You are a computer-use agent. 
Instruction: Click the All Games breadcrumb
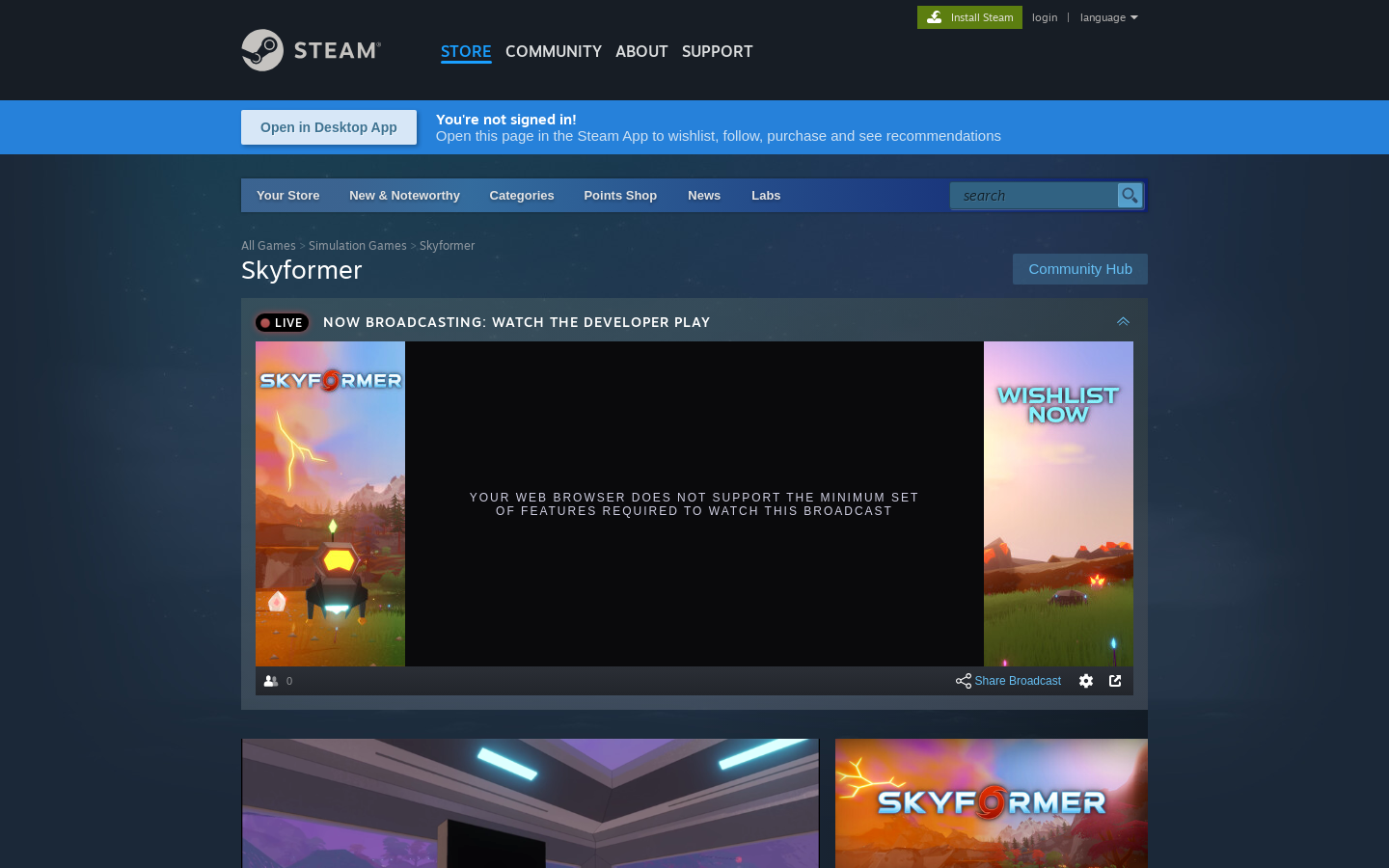(x=268, y=246)
